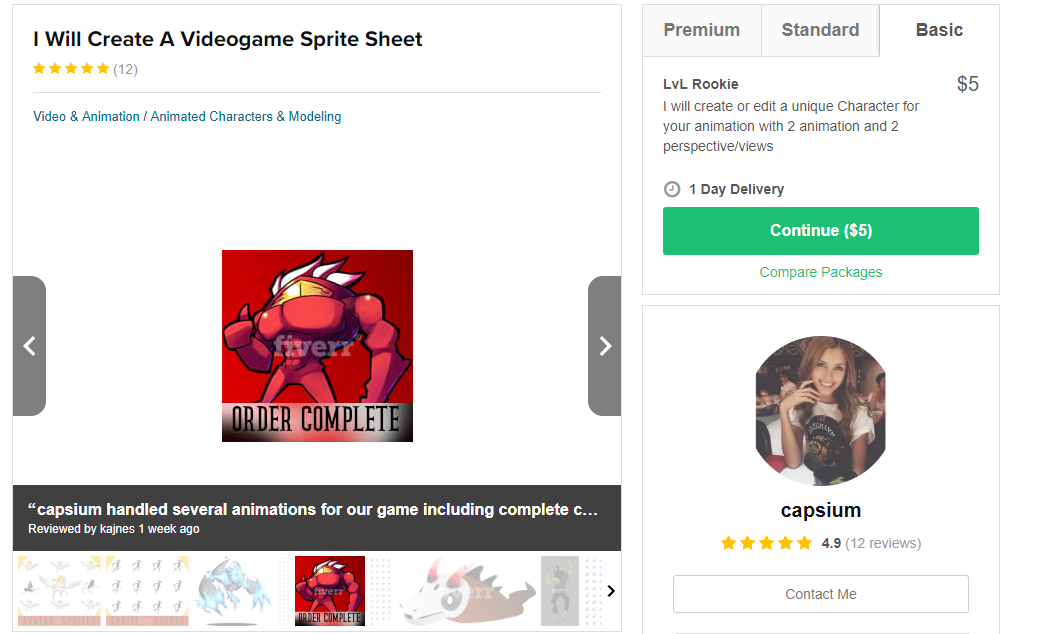
Task: Select the Basic package tab
Action: tap(939, 30)
